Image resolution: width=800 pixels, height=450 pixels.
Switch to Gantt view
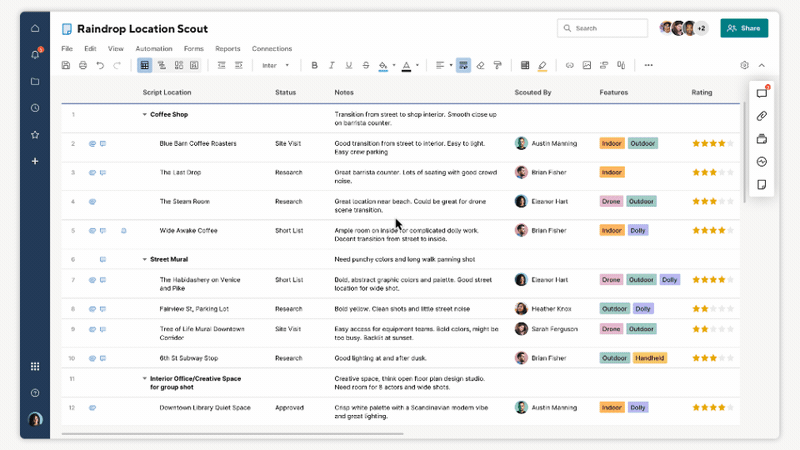(162, 65)
